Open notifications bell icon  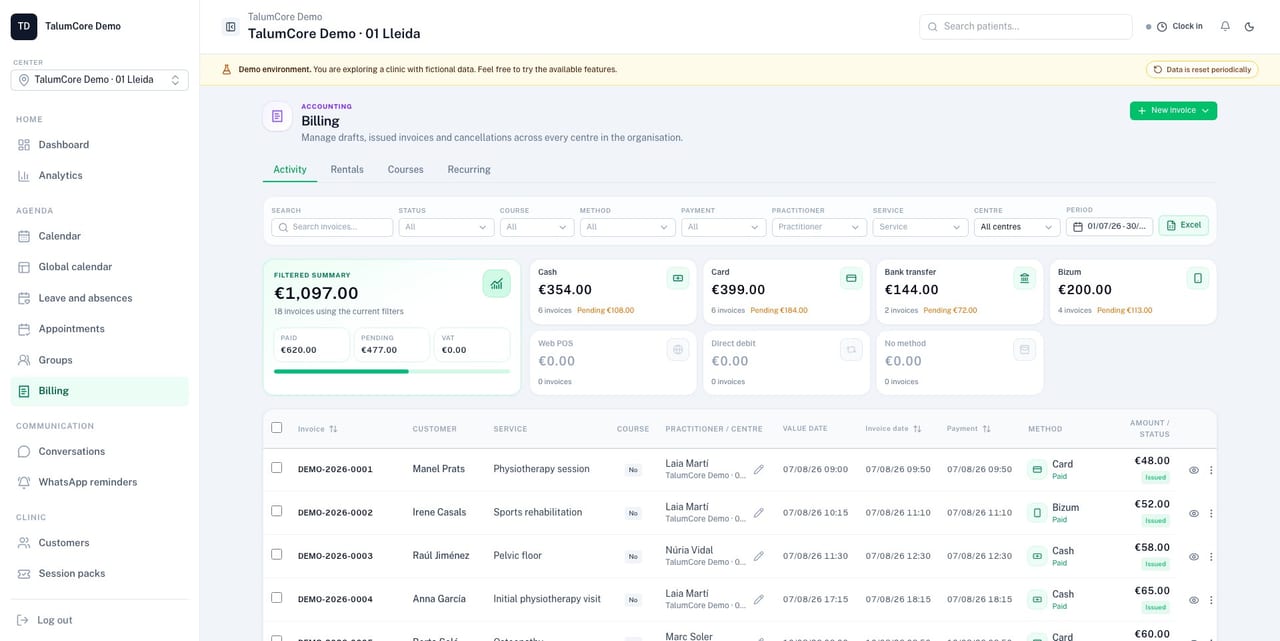click(1225, 26)
